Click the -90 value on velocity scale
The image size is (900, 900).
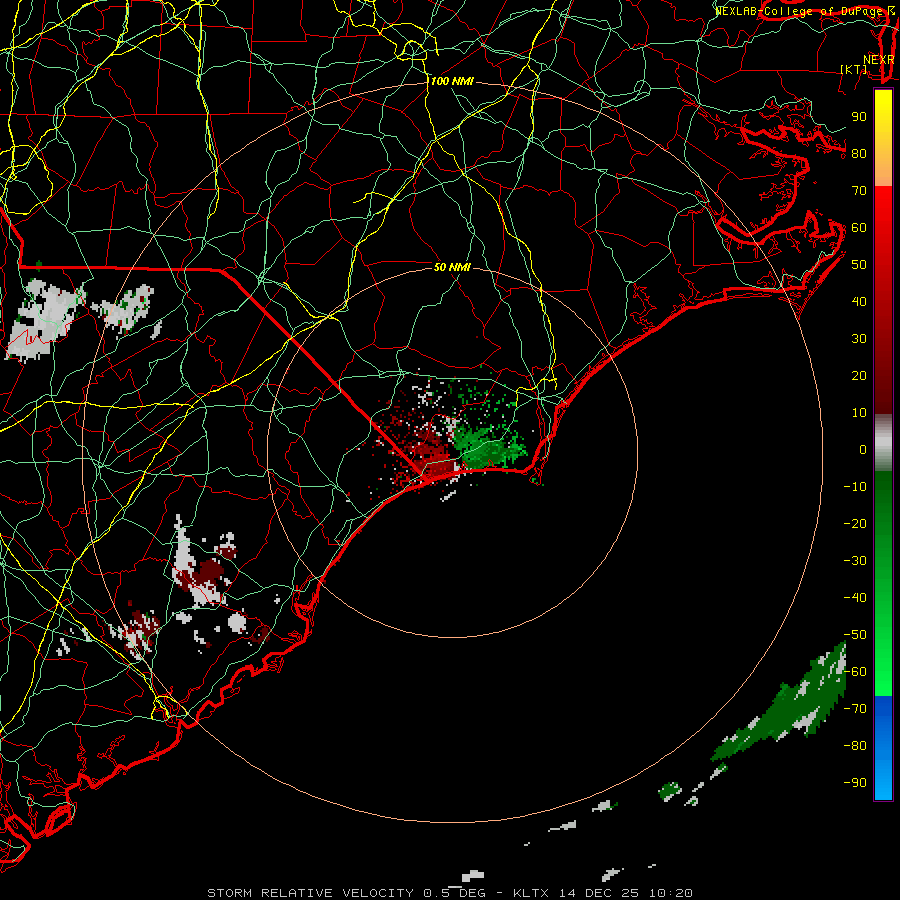pyautogui.click(x=855, y=783)
